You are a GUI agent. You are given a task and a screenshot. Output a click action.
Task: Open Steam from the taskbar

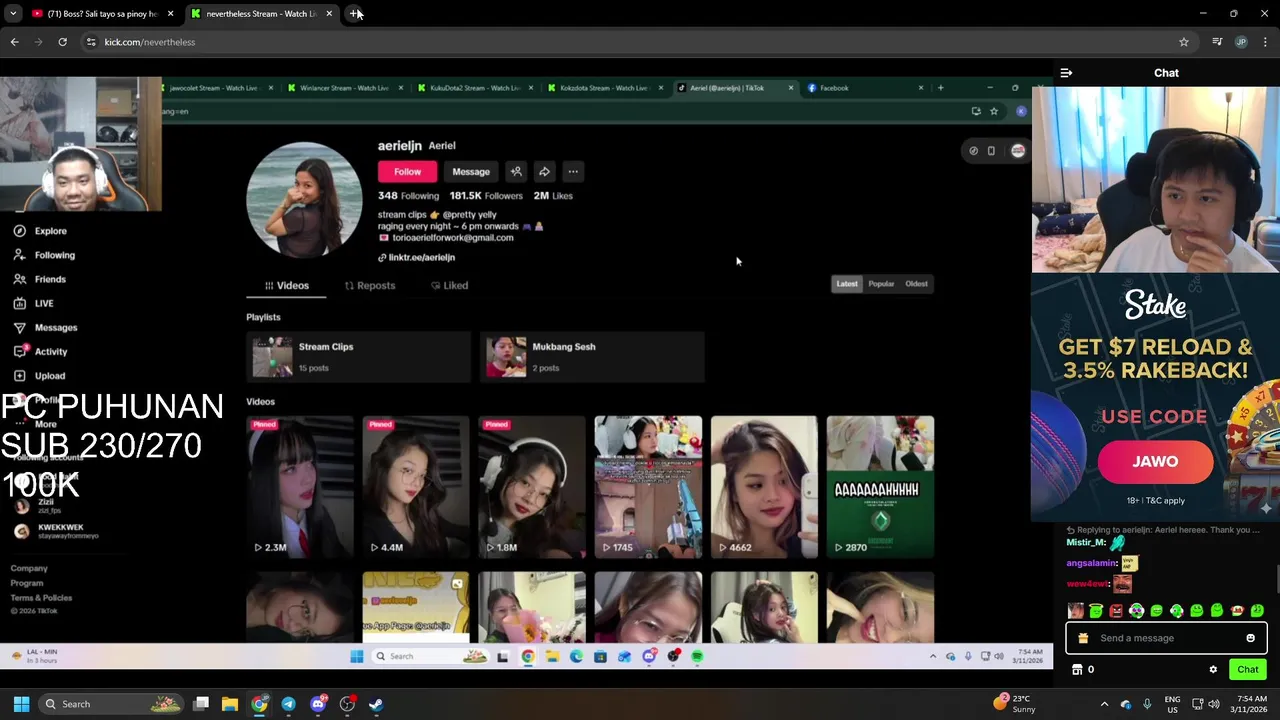pyautogui.click(x=376, y=704)
